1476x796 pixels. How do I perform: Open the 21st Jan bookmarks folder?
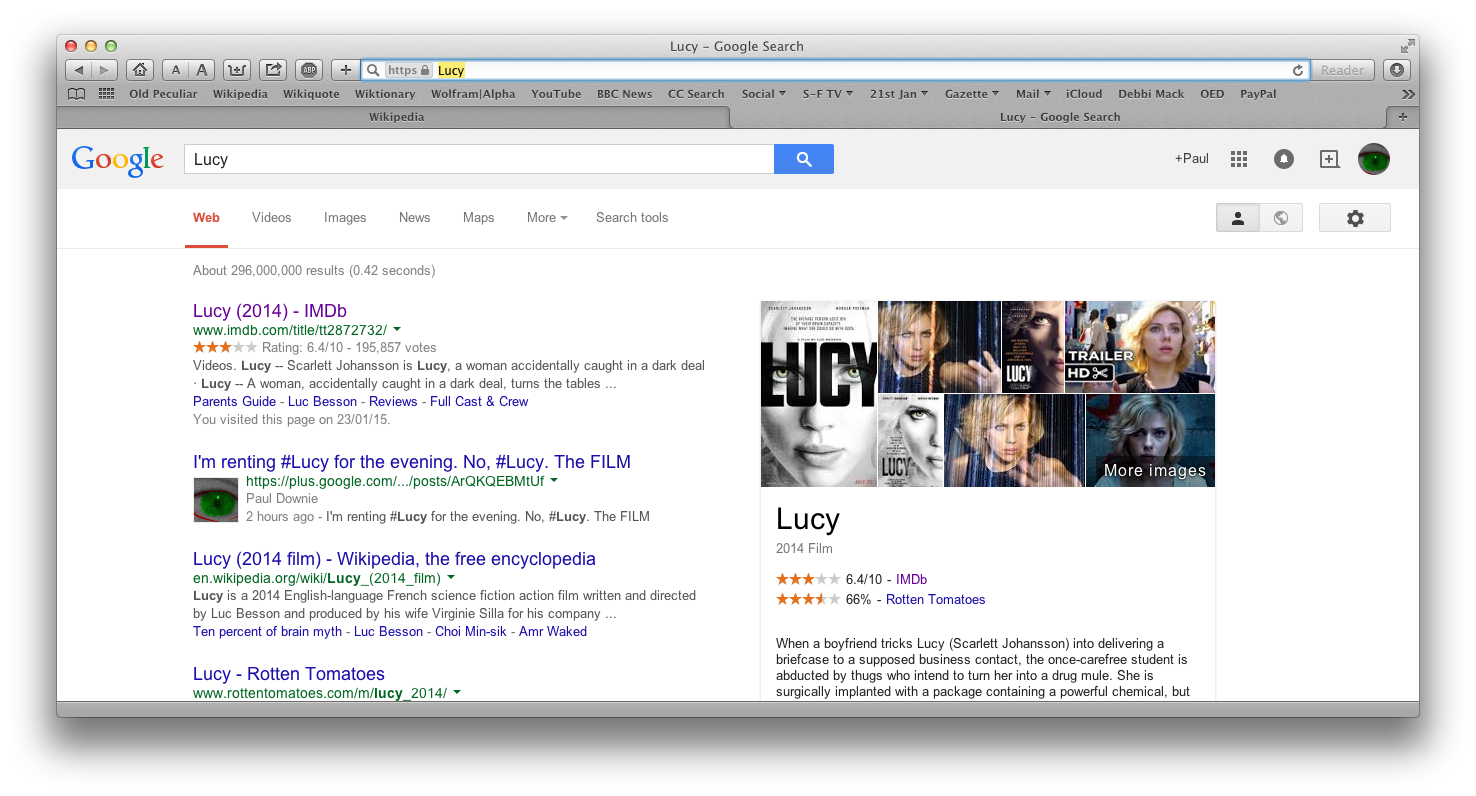click(x=899, y=94)
